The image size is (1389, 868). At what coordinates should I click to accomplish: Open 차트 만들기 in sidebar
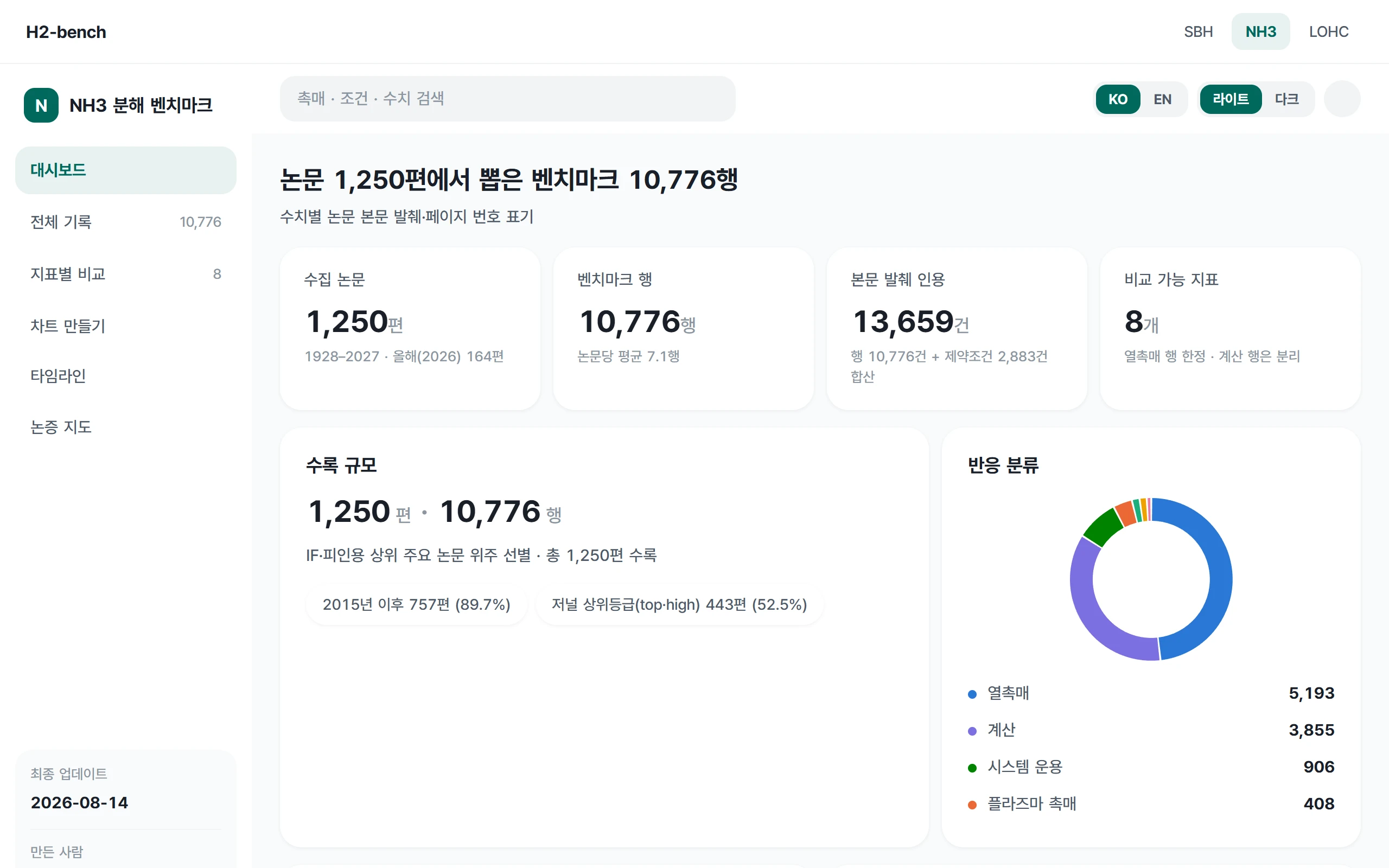[126, 325]
